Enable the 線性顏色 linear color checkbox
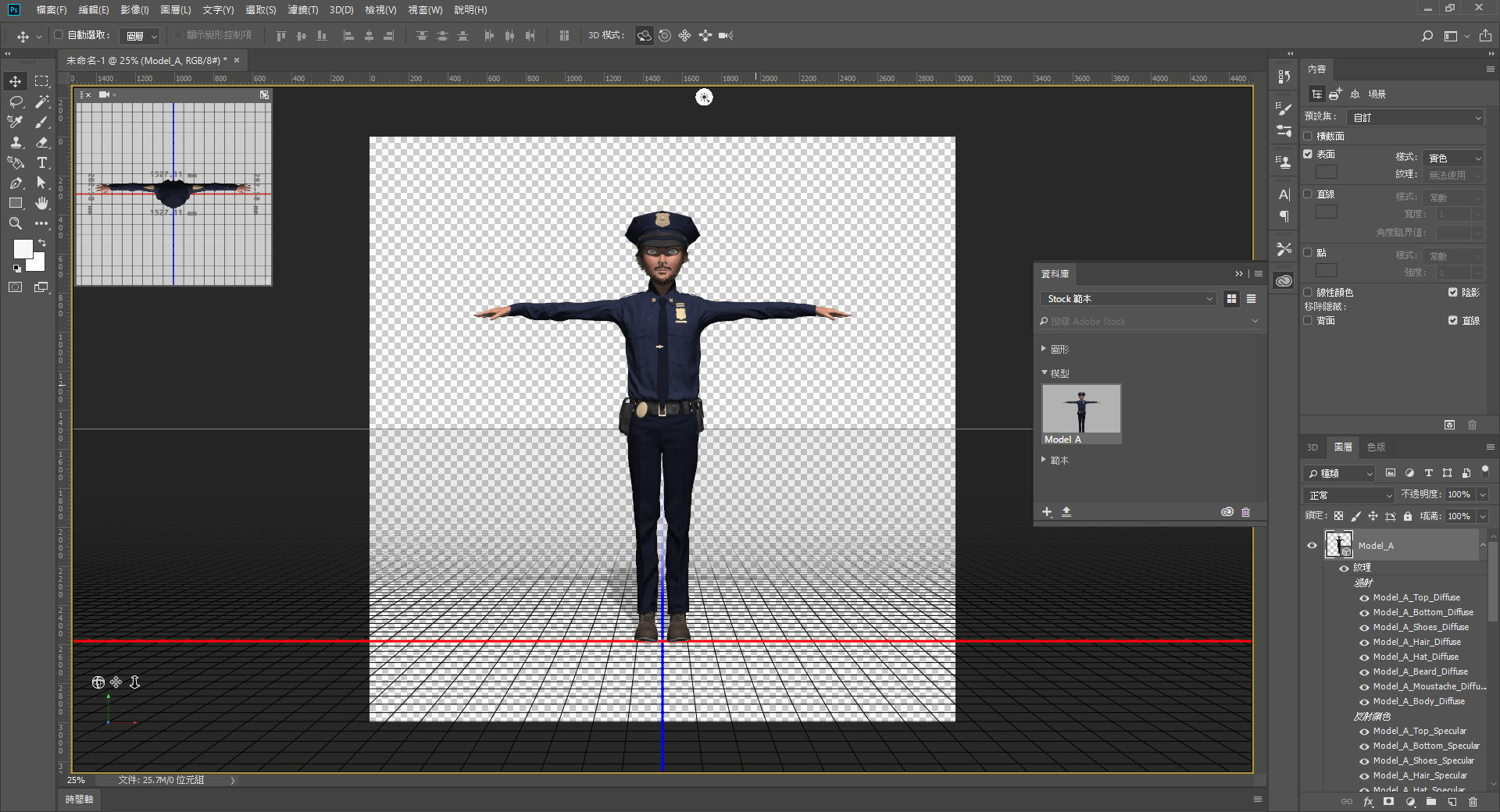This screenshot has height=812, width=1500. coord(1308,292)
